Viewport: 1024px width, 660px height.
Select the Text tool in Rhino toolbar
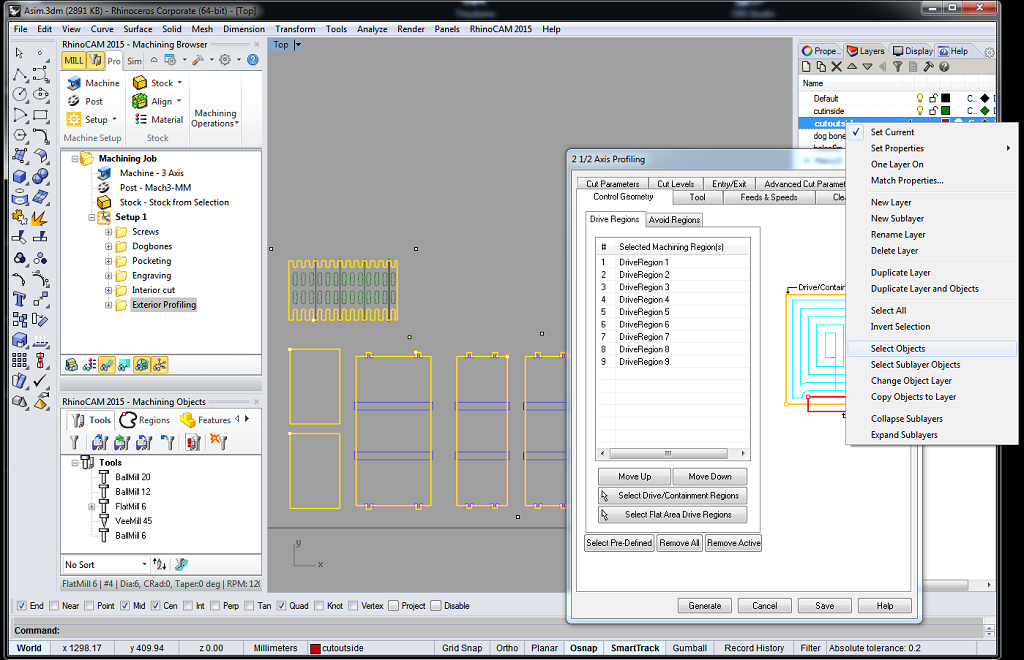pyautogui.click(x=20, y=299)
